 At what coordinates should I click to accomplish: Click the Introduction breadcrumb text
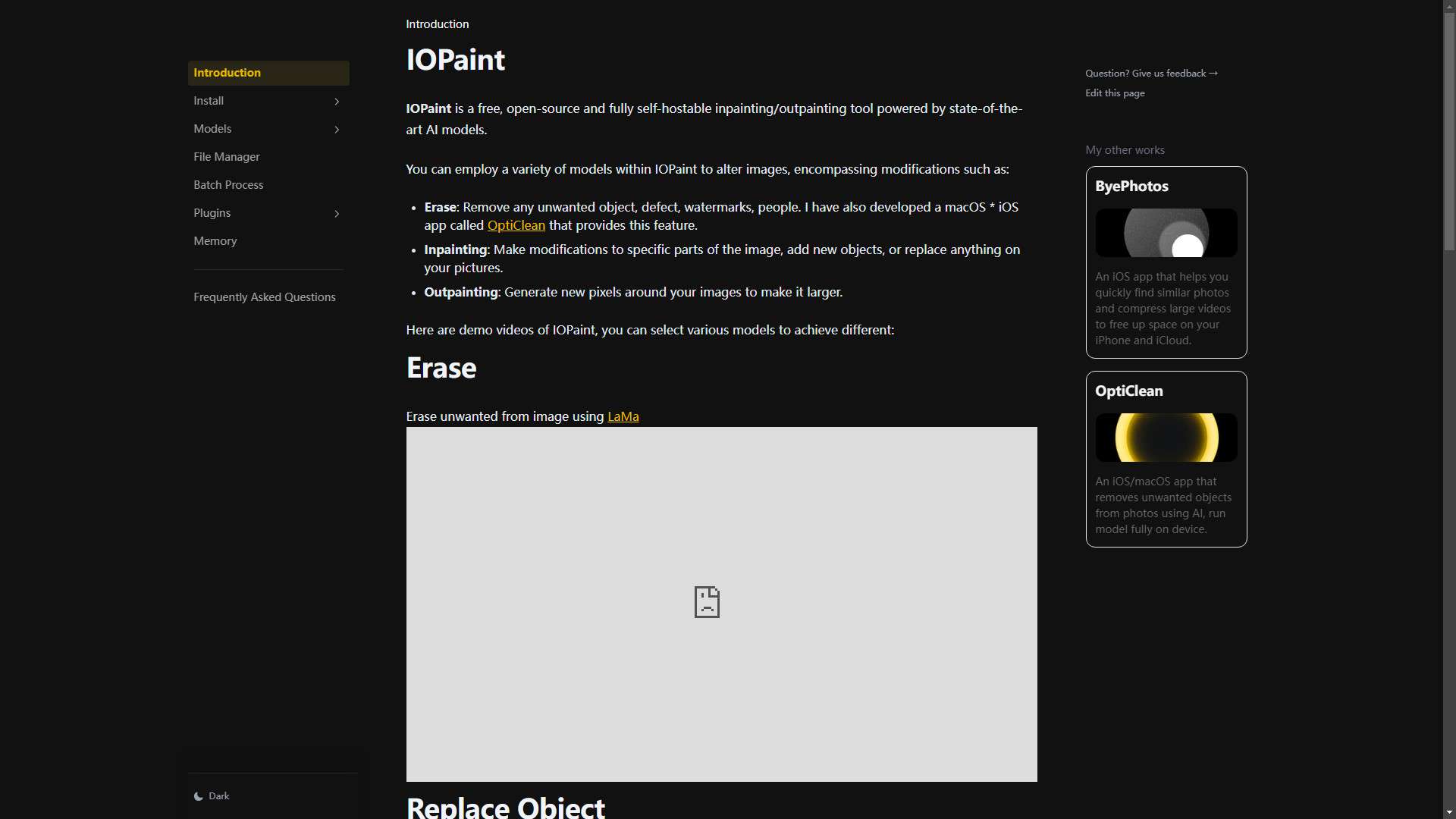point(437,24)
